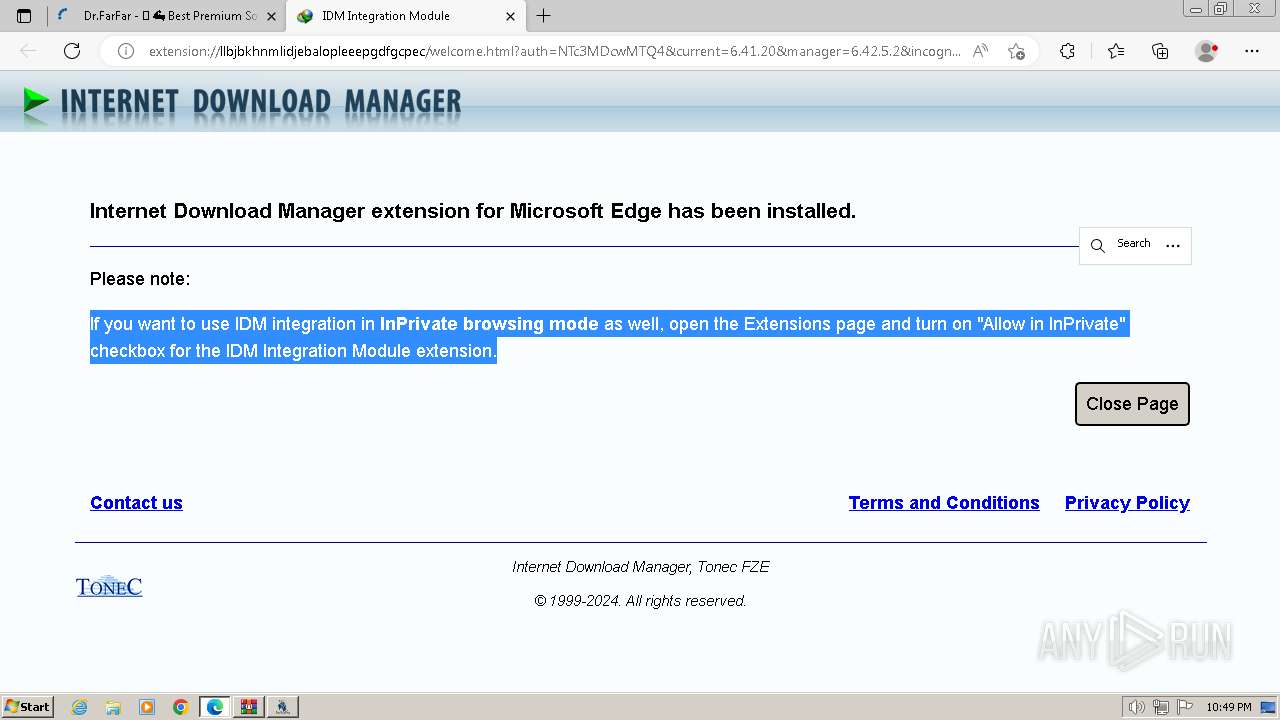Open more options in the mini search toolbar
This screenshot has width=1280, height=720.
point(1173,245)
